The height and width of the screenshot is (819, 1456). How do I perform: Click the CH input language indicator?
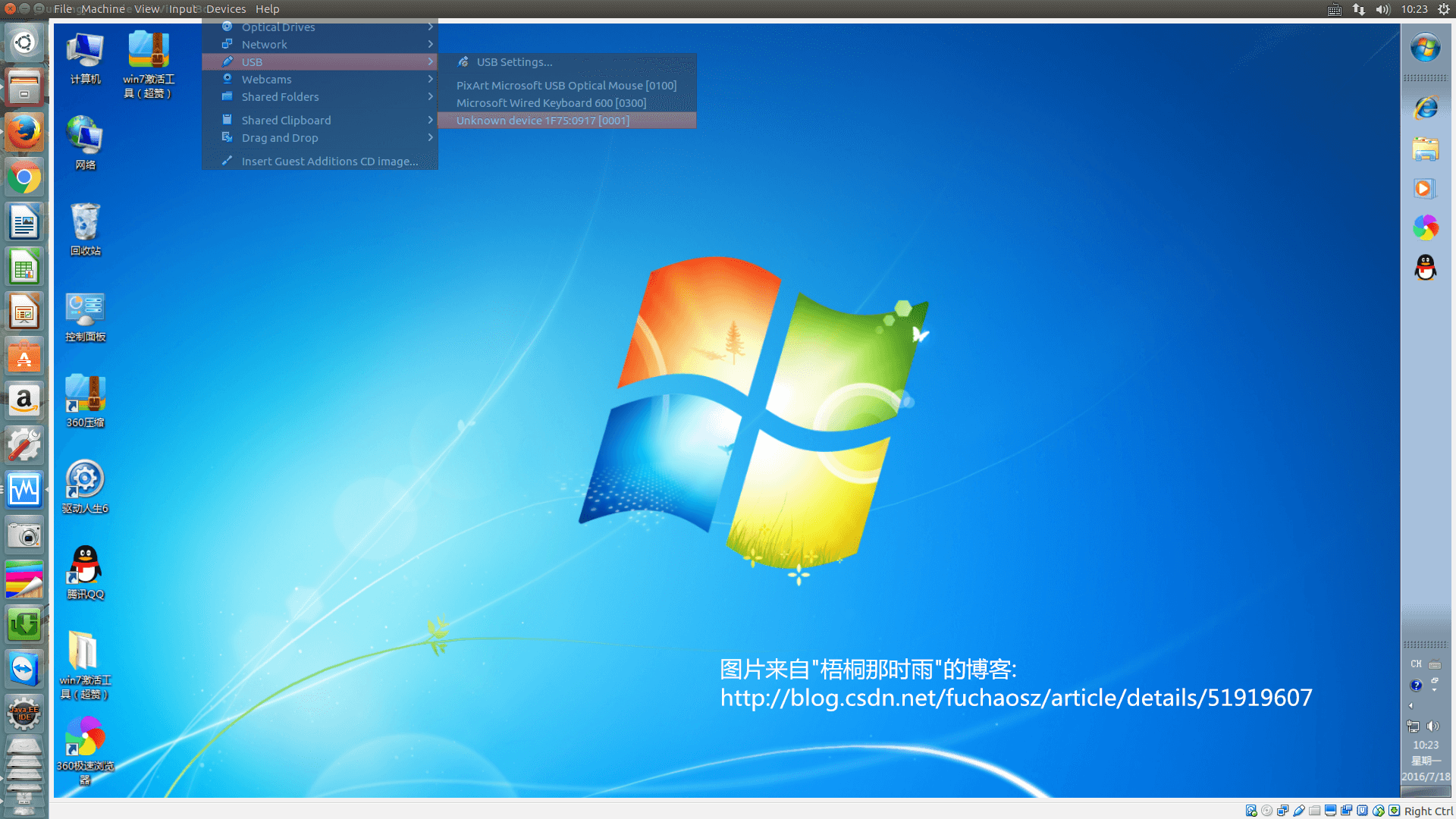click(x=1416, y=664)
